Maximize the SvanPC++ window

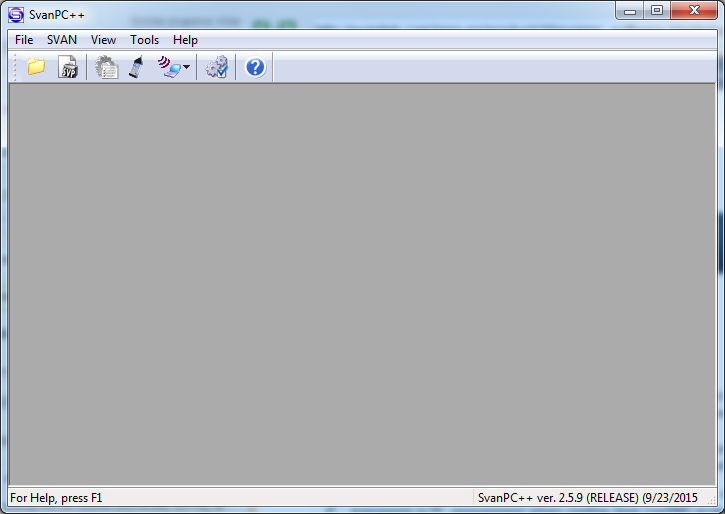657,11
